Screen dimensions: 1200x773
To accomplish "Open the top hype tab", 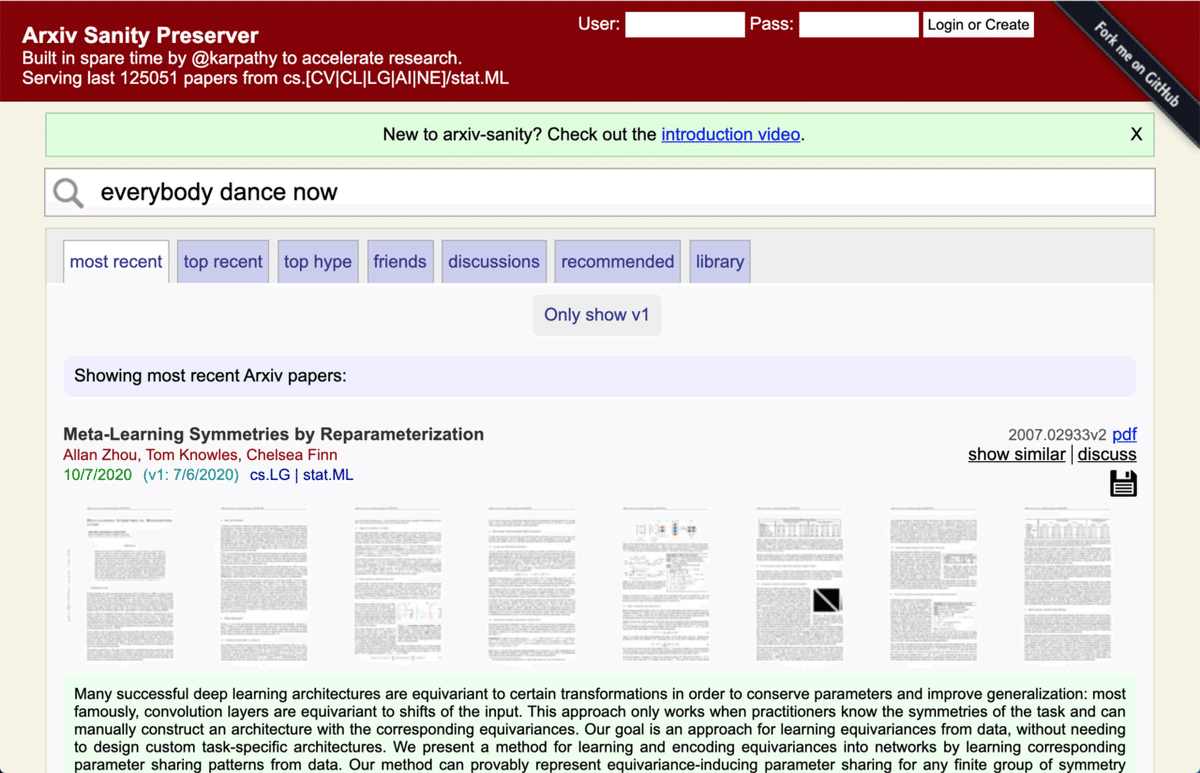I will 317,261.
